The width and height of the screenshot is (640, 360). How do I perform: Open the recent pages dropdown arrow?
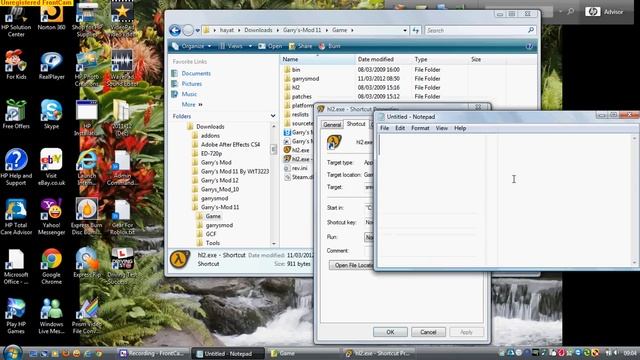click(198, 31)
